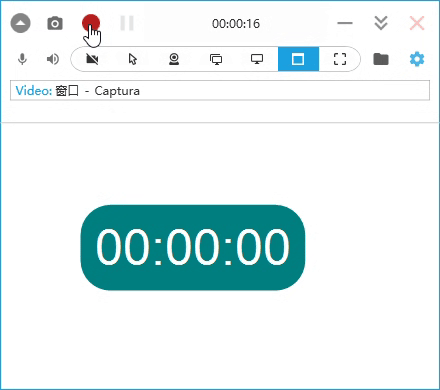Minimize the Captura window

[345, 23]
